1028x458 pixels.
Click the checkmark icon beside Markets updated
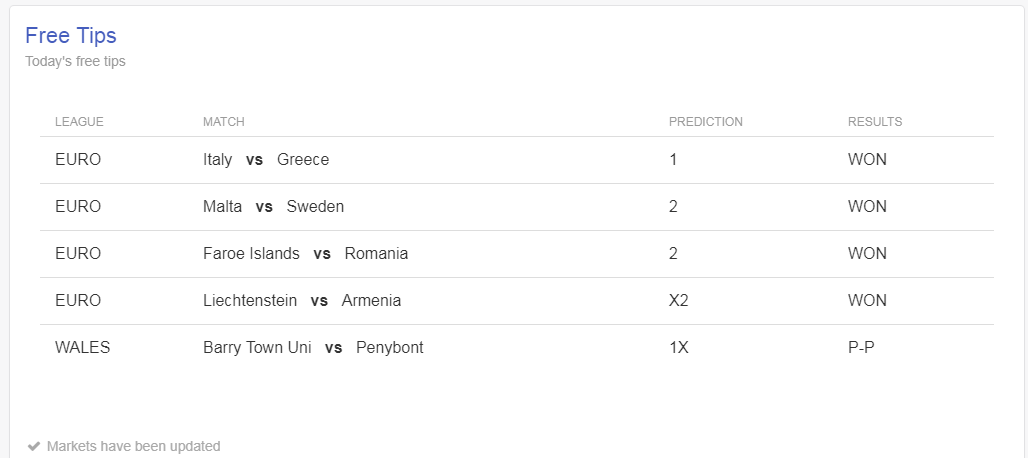(x=34, y=446)
